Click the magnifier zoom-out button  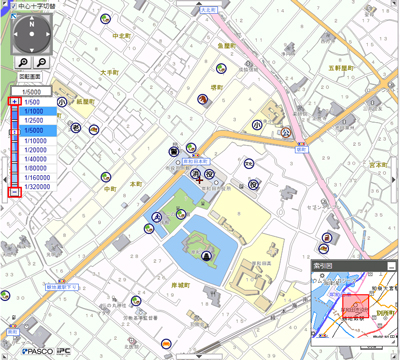[41, 62]
